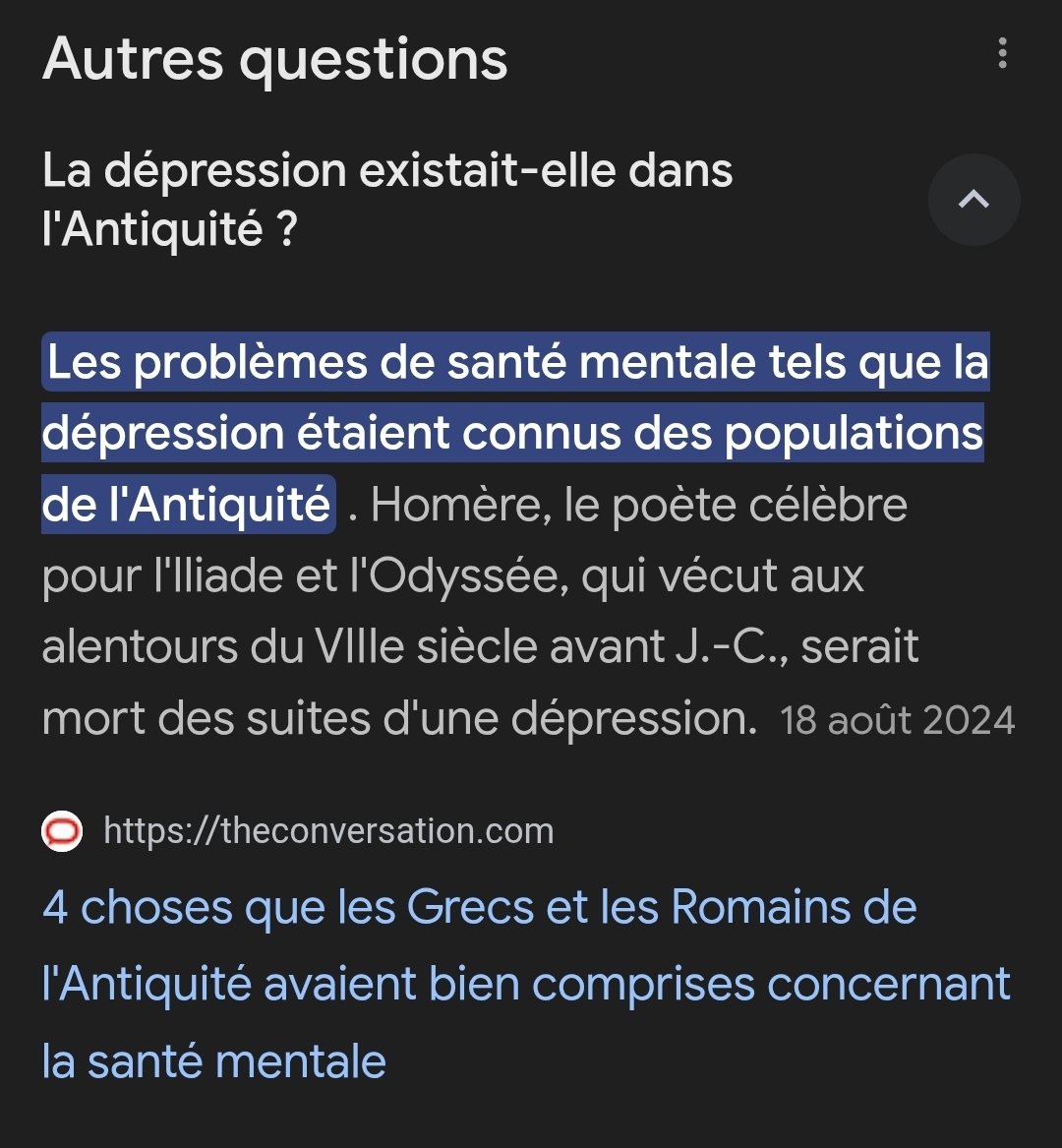1062x1148 pixels.
Task: Collapse the expanded depression question
Action: click(x=973, y=200)
